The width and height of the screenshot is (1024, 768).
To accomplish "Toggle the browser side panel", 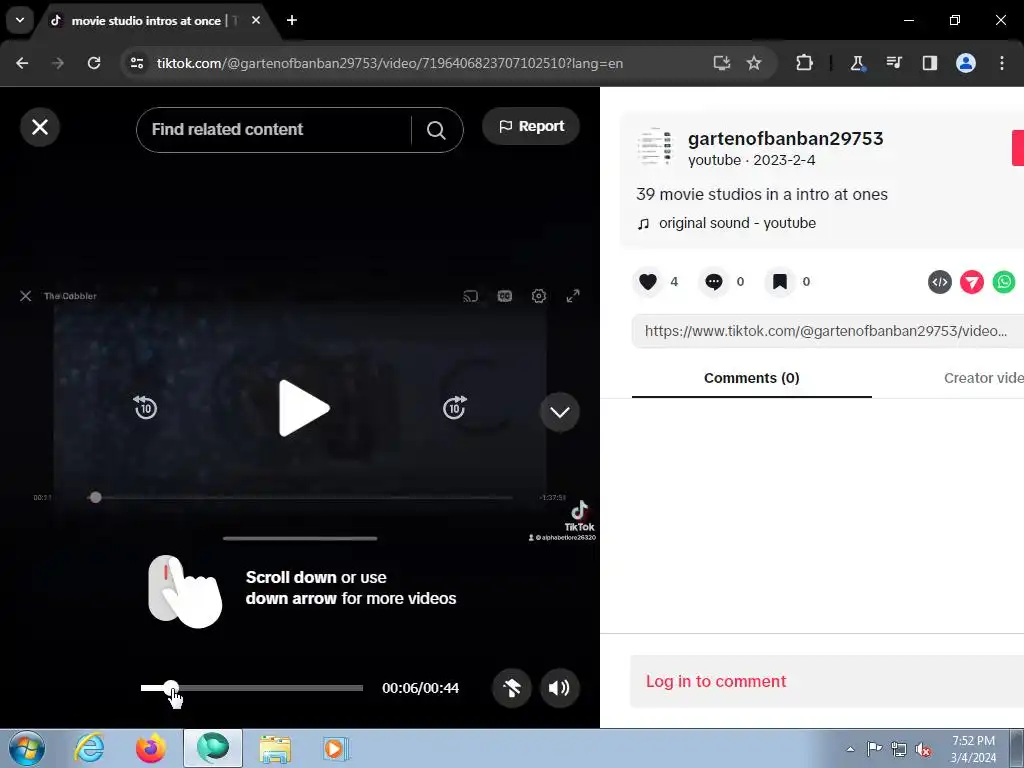I will tap(929, 63).
